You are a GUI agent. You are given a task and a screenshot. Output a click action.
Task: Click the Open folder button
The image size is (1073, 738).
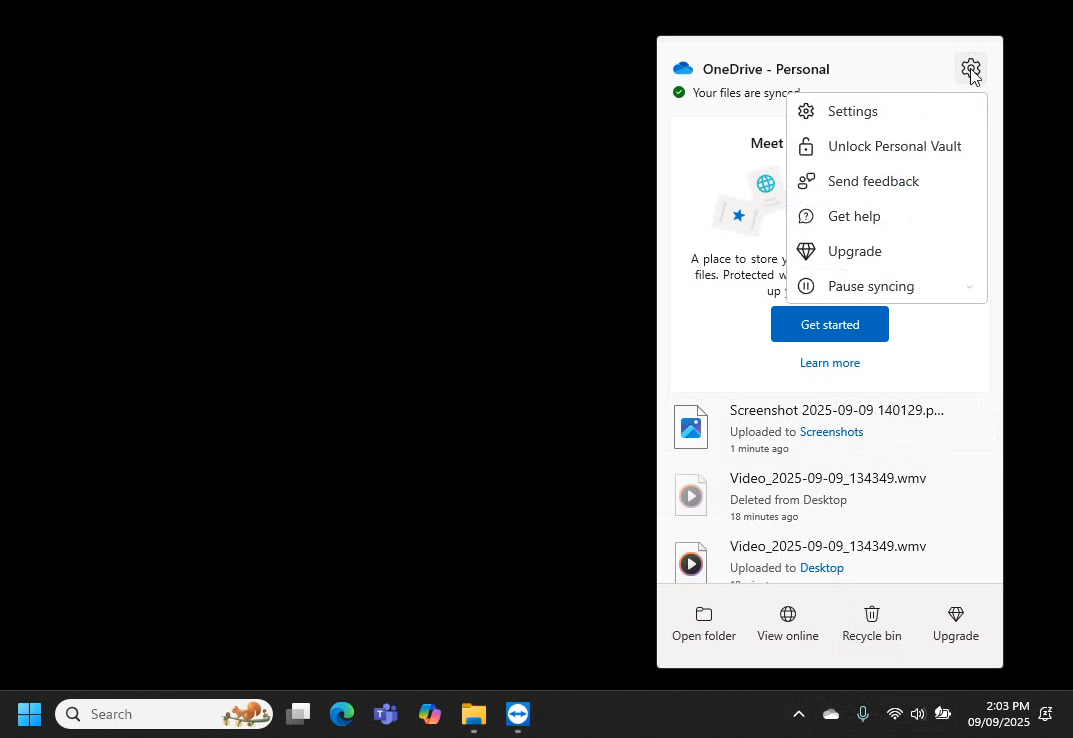[x=703, y=624]
